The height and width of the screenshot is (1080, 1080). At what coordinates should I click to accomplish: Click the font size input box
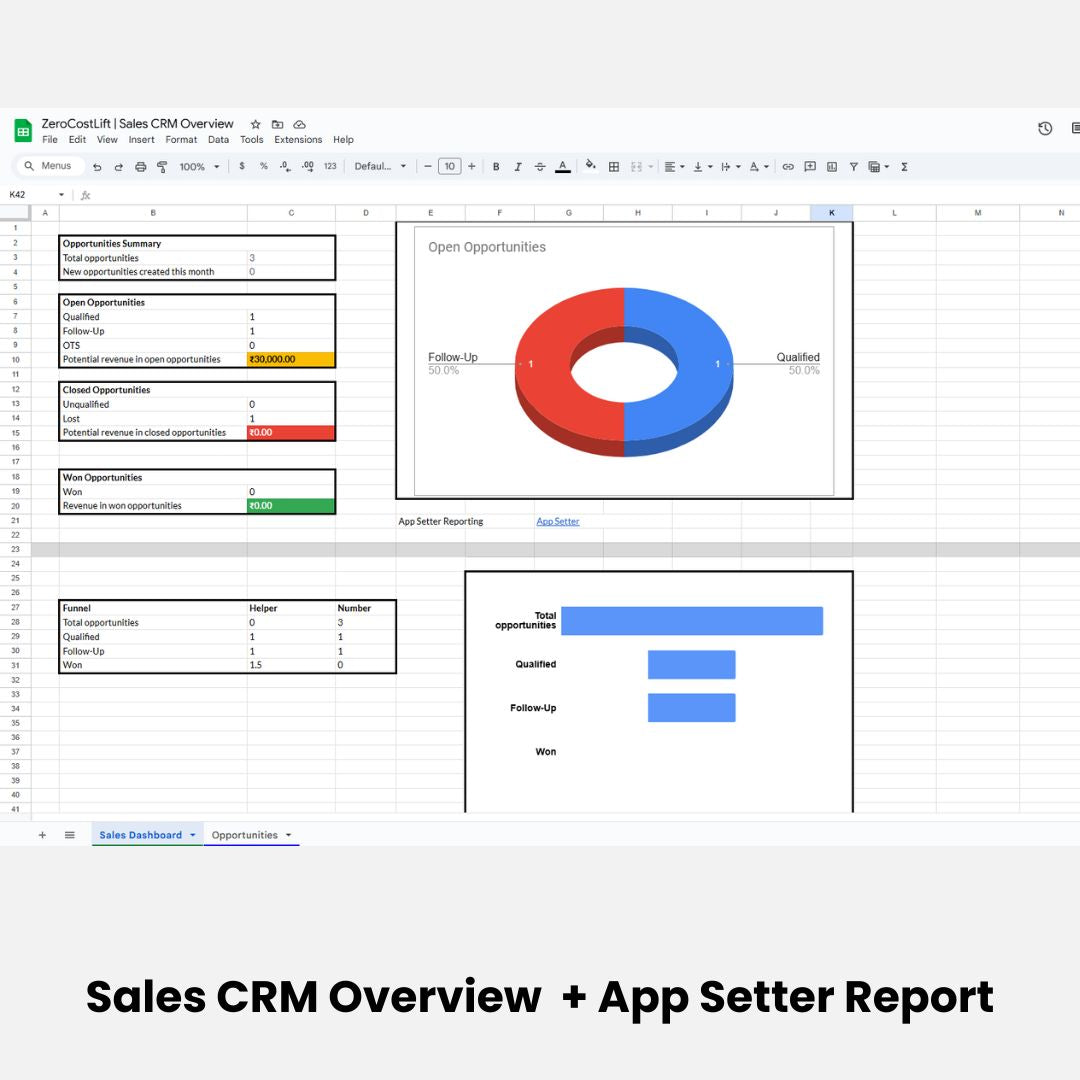[x=449, y=167]
